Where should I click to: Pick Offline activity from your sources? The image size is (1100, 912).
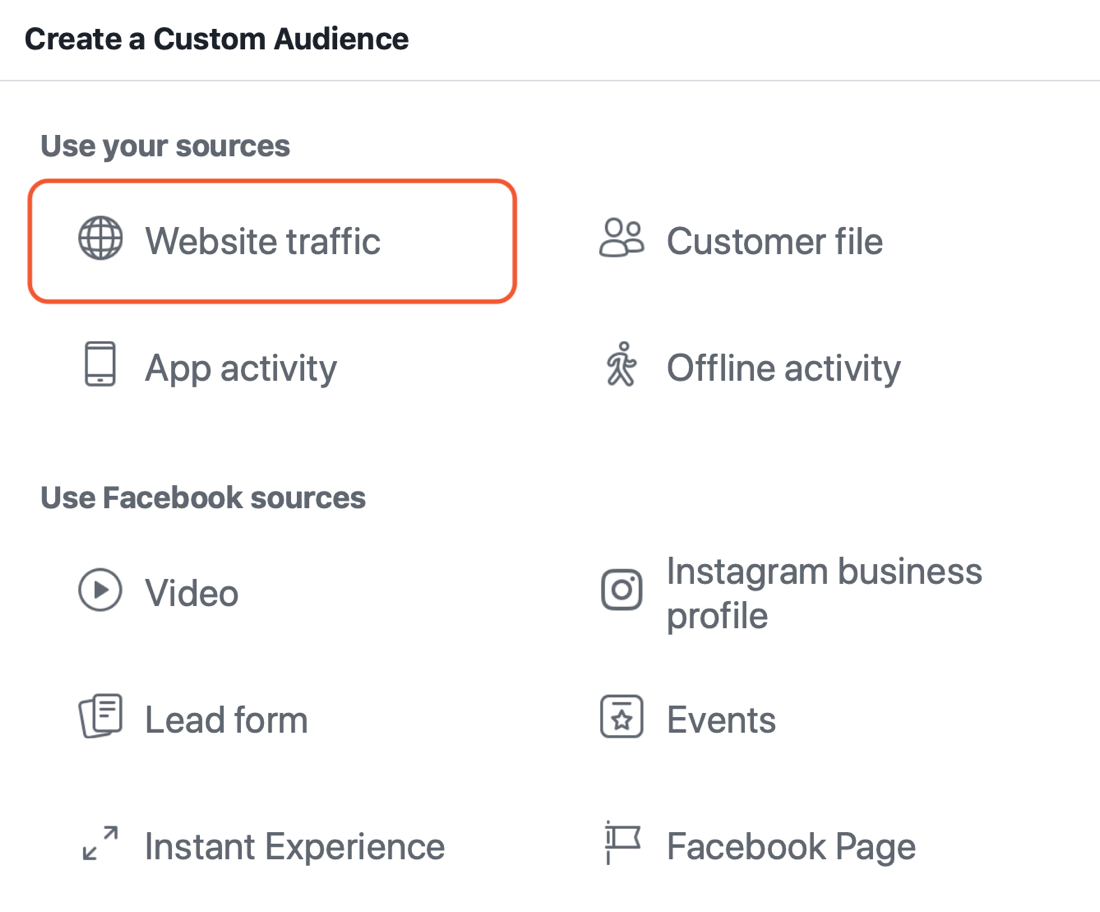point(783,367)
